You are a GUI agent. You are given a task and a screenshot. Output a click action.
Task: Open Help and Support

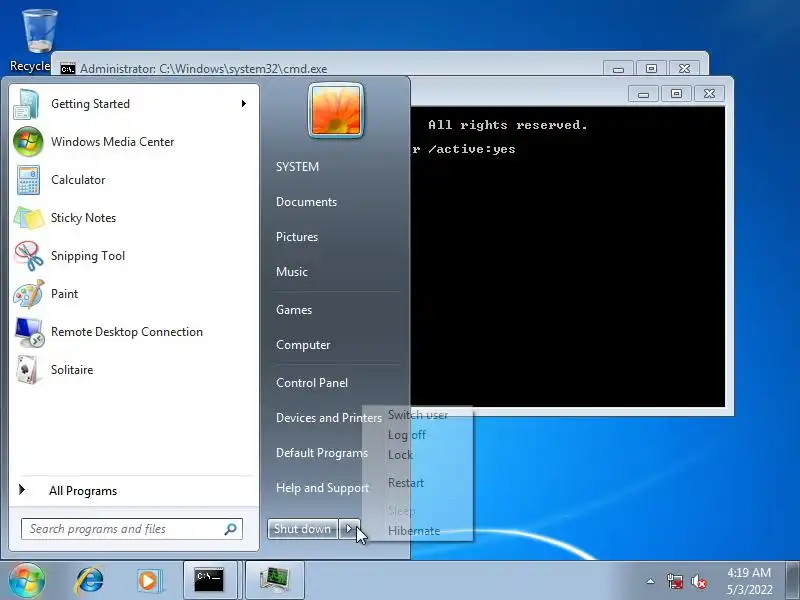pos(322,488)
